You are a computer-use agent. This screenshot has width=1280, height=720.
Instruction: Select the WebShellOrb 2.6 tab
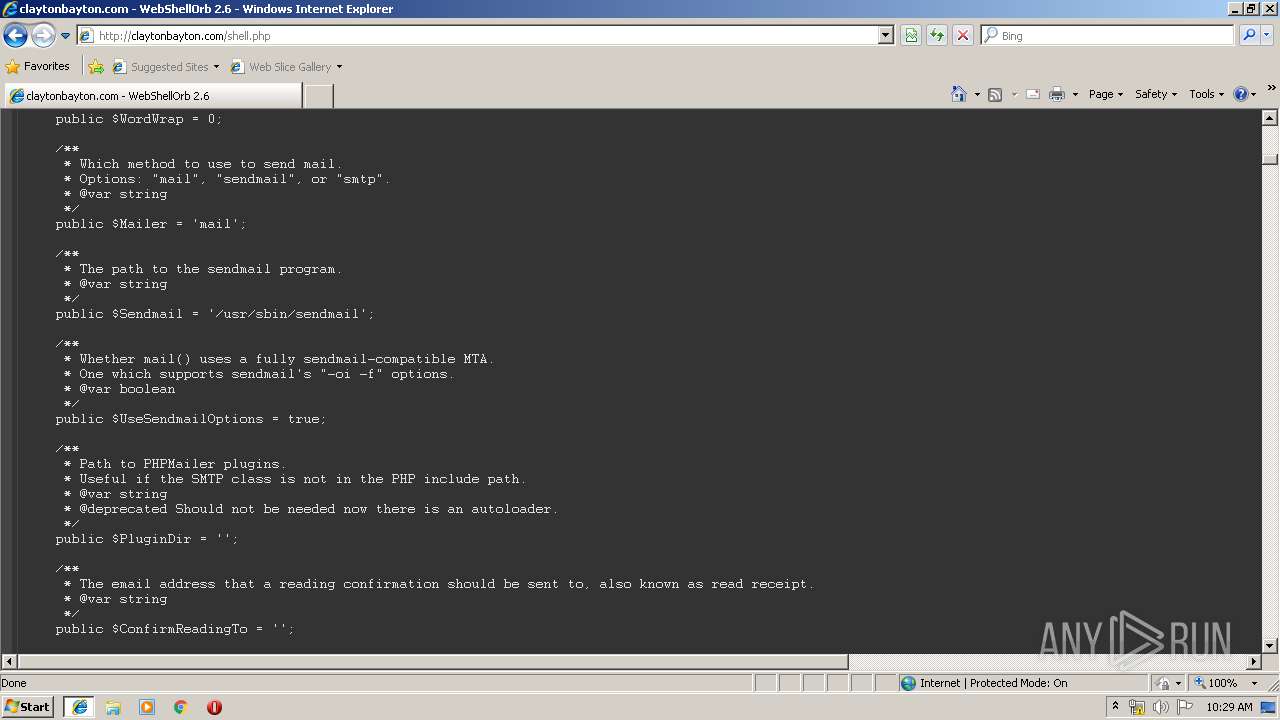152,96
